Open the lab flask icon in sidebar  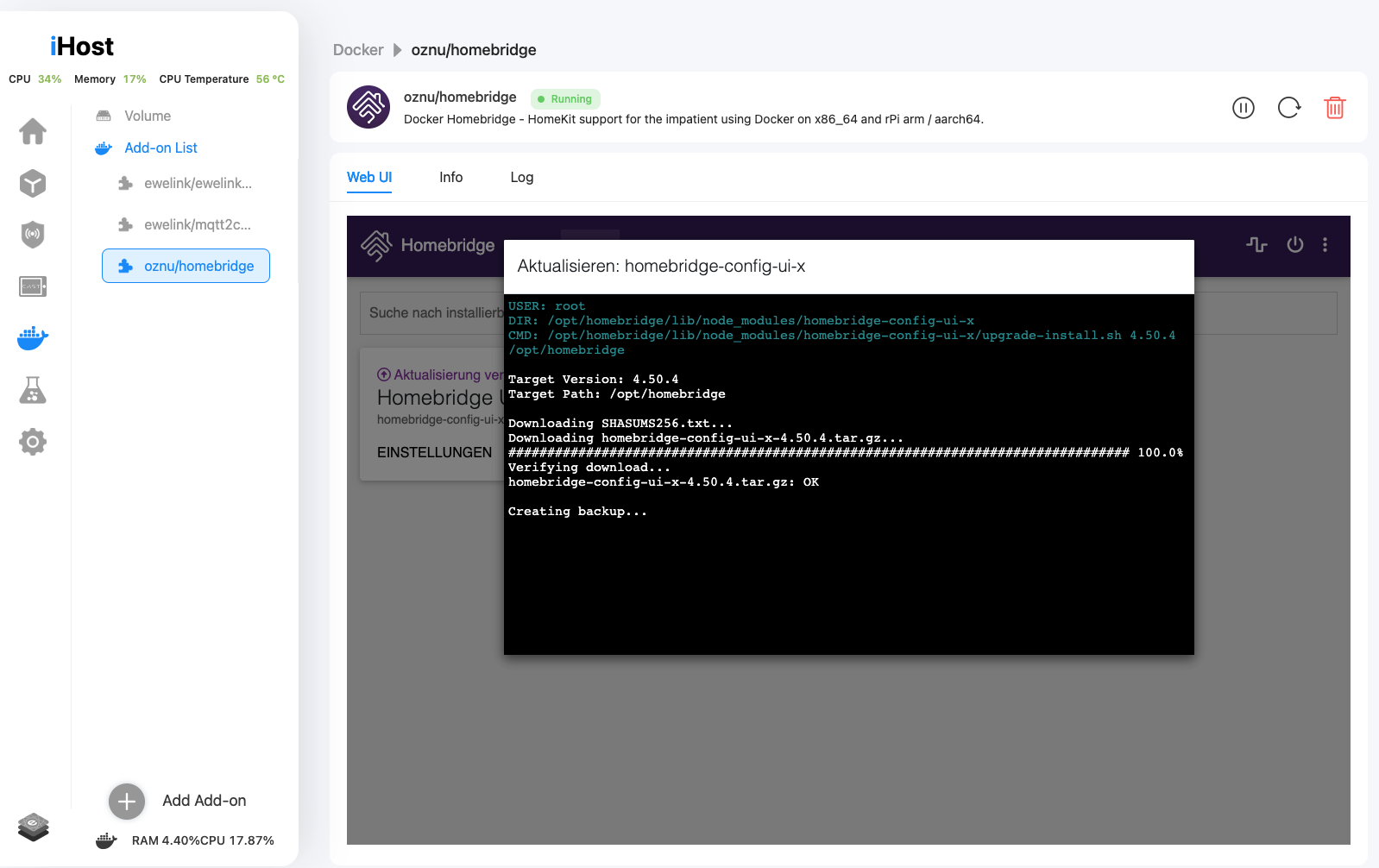point(33,390)
